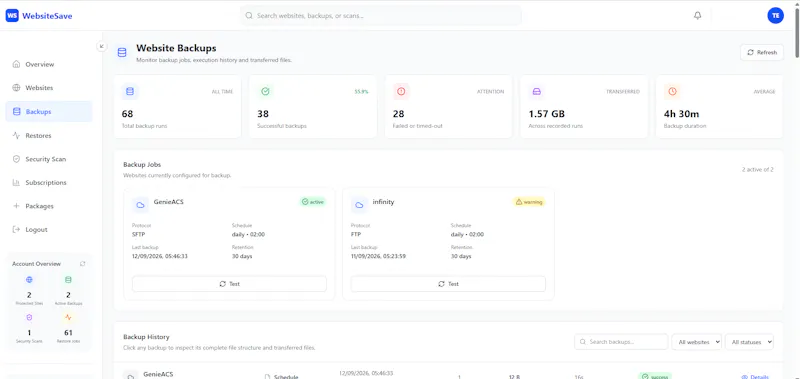The height and width of the screenshot is (379, 800).
Task: Test the GenieACS backup job
Action: 229,284
